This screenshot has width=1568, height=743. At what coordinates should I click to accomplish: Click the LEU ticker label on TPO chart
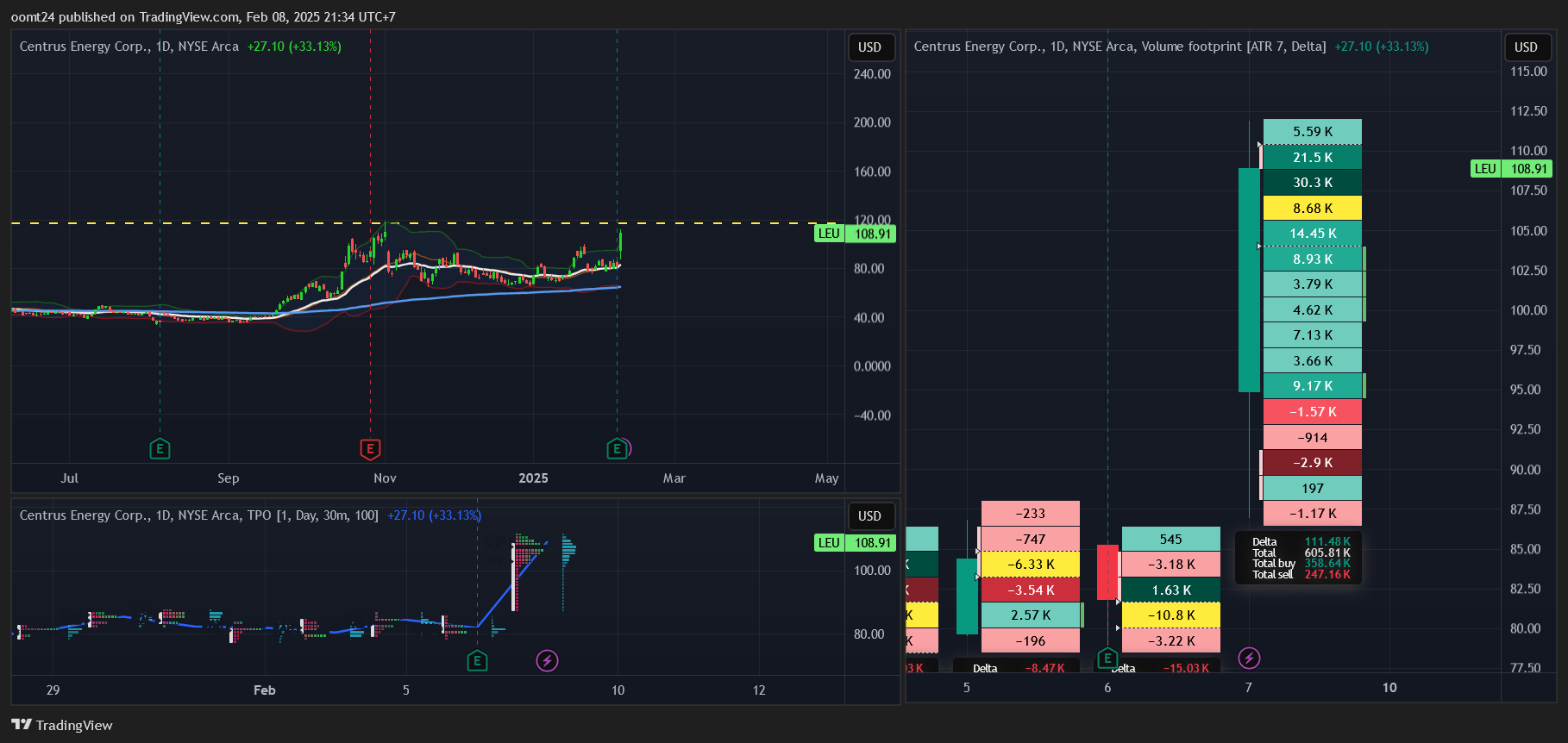click(829, 543)
